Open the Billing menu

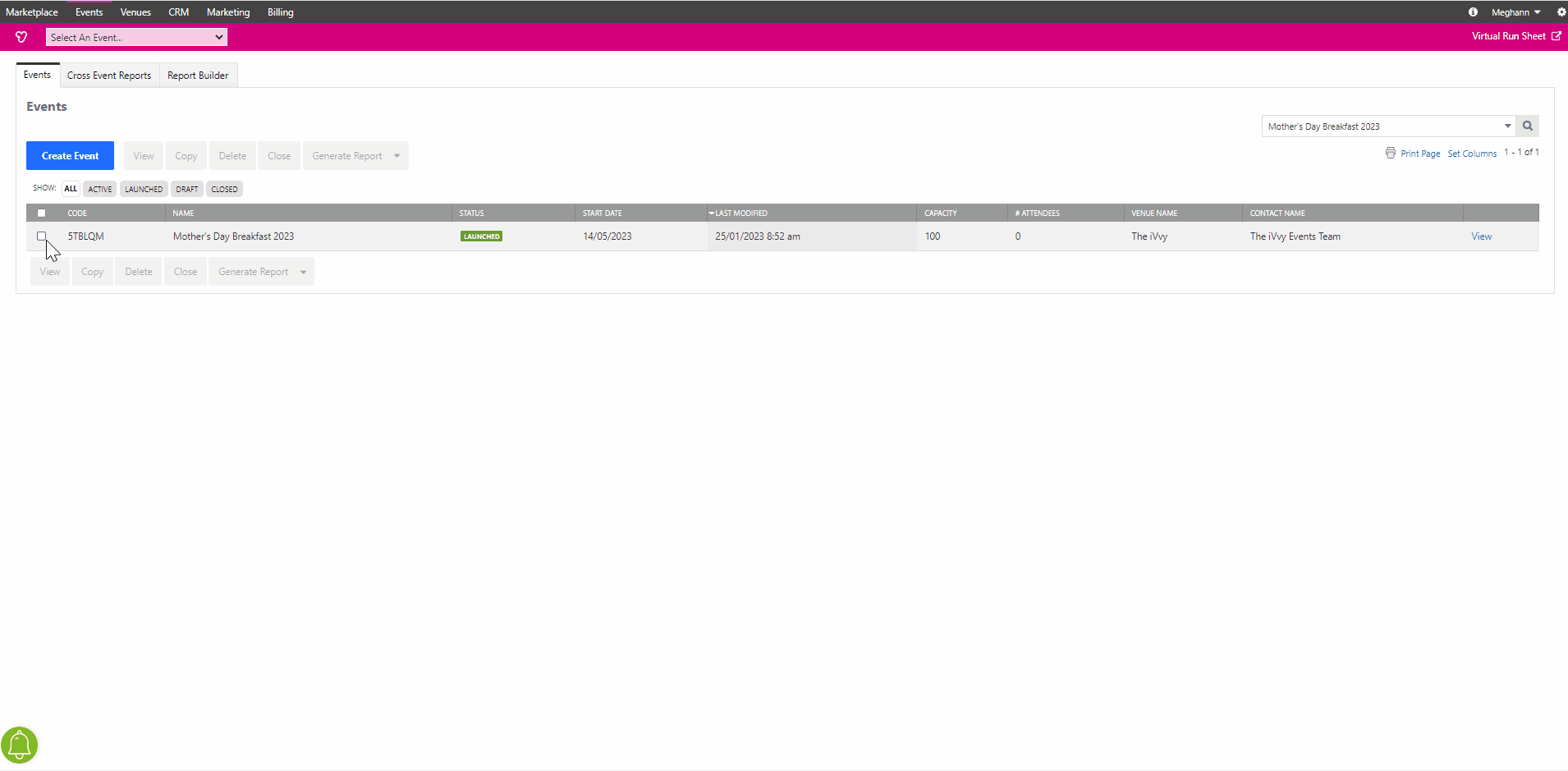point(281,12)
